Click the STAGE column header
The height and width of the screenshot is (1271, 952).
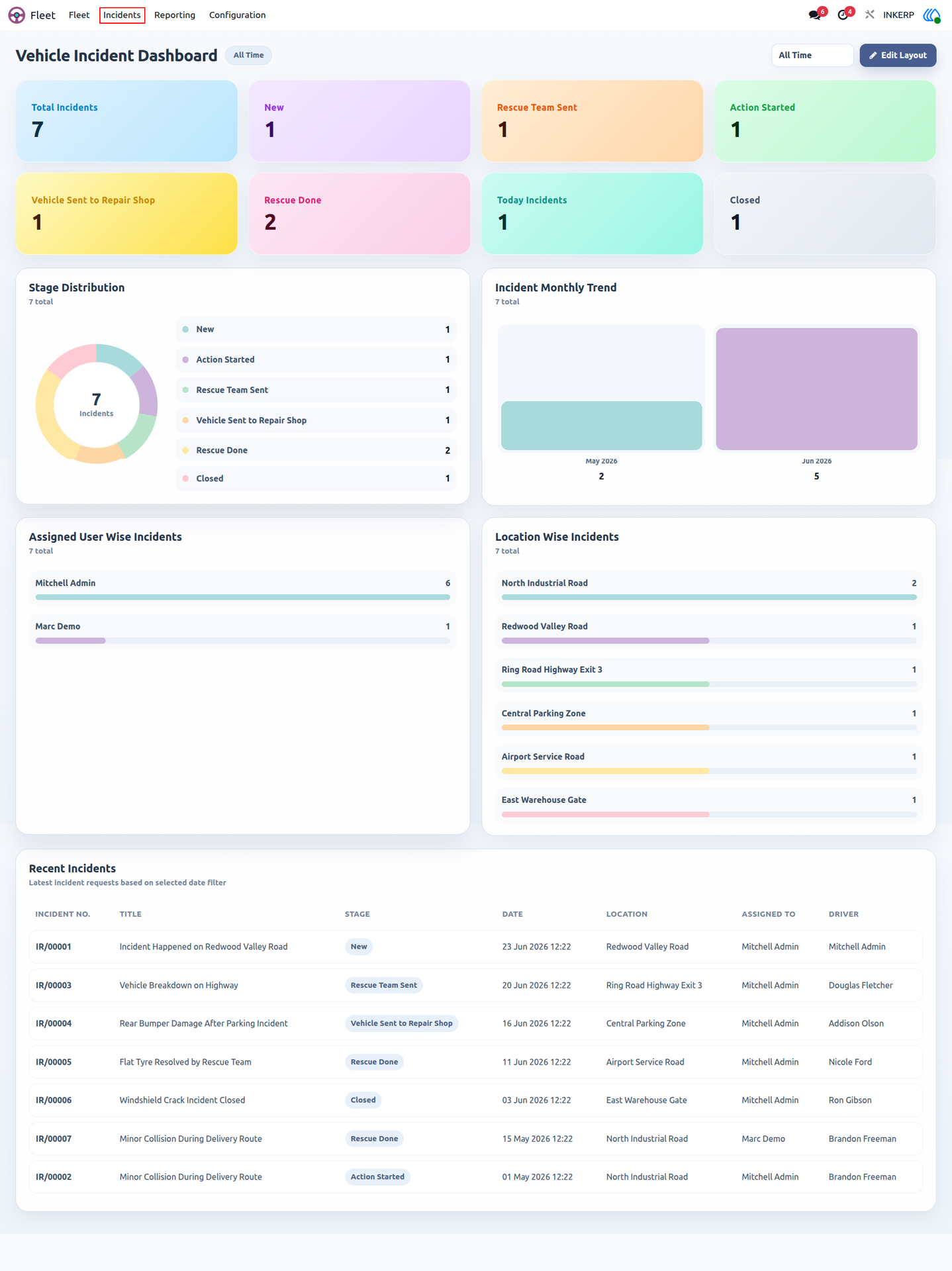357,914
